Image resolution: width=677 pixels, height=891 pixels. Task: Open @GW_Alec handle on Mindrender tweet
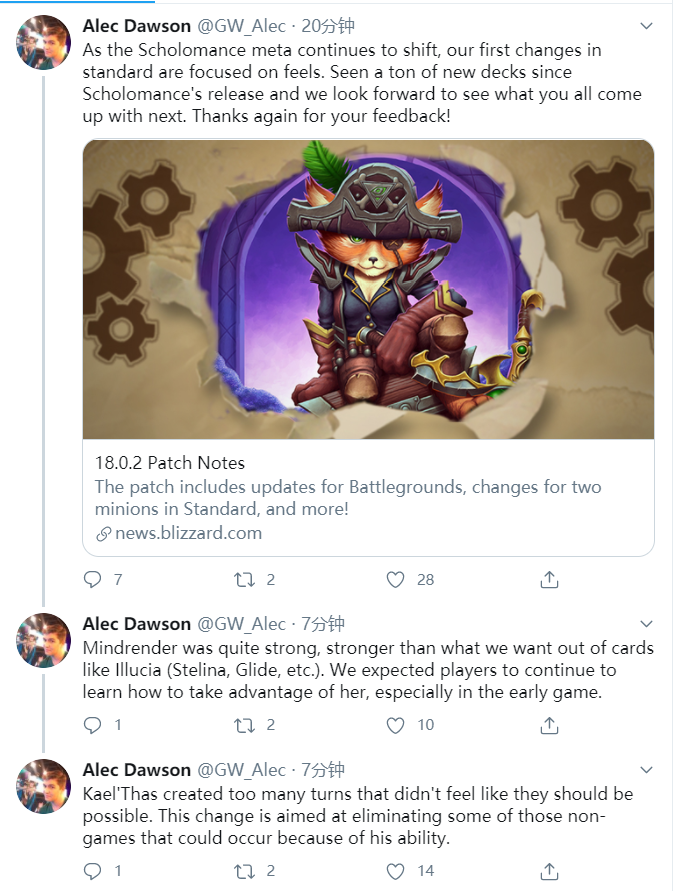(241, 623)
